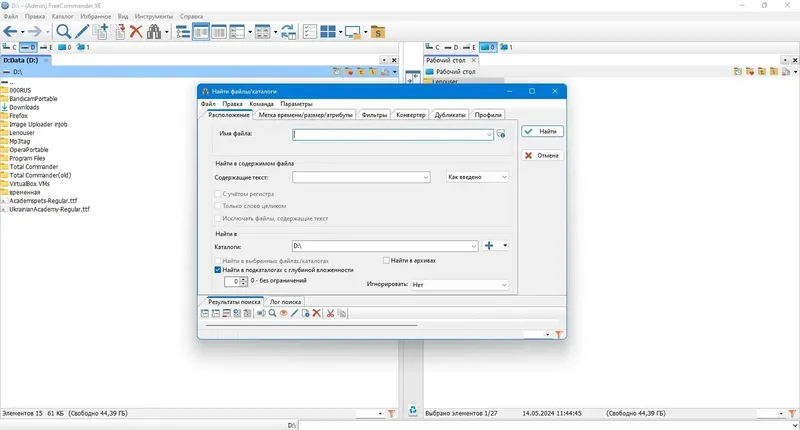Click the monitor with folder icon in toolbar

353,32
